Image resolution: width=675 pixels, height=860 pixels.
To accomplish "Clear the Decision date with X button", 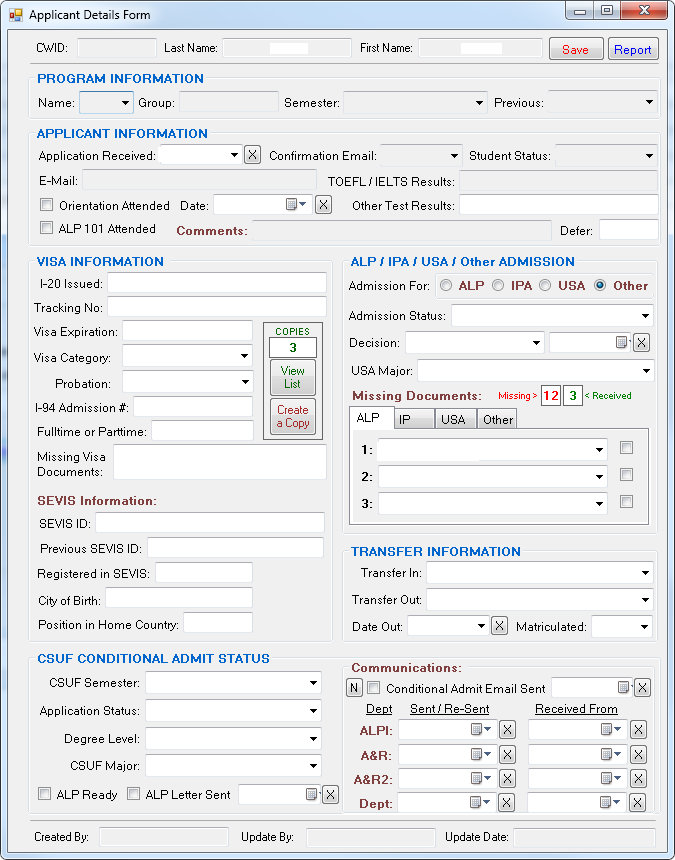I will coord(642,343).
